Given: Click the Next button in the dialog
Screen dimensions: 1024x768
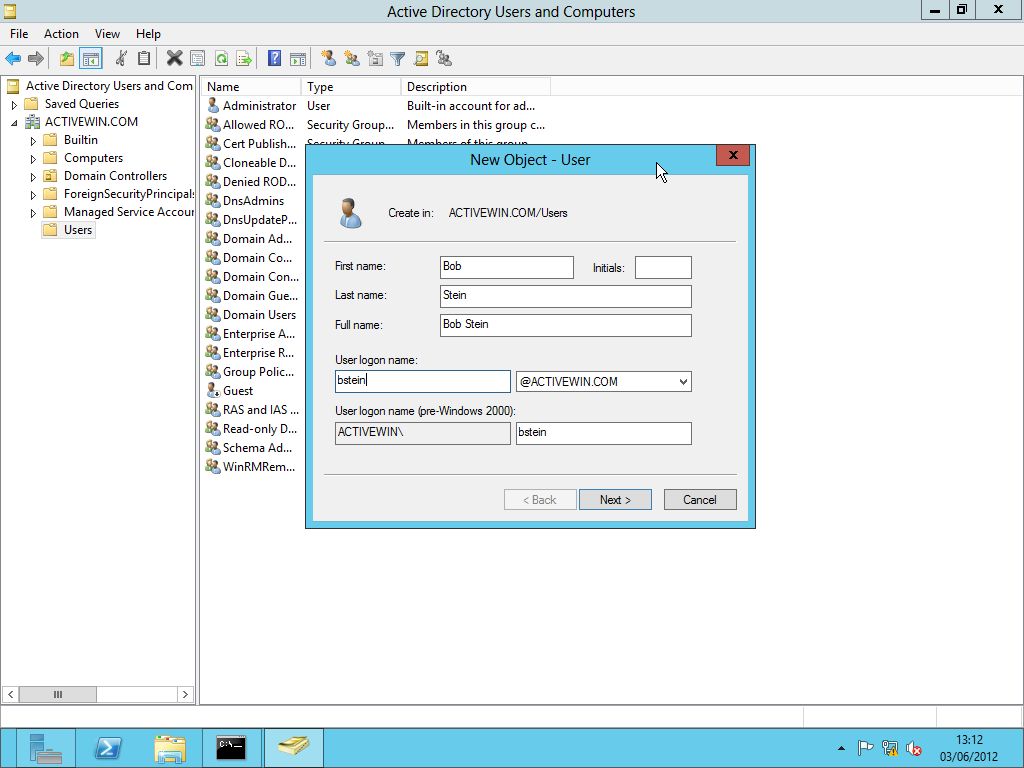Looking at the screenshot, I should click(615, 500).
